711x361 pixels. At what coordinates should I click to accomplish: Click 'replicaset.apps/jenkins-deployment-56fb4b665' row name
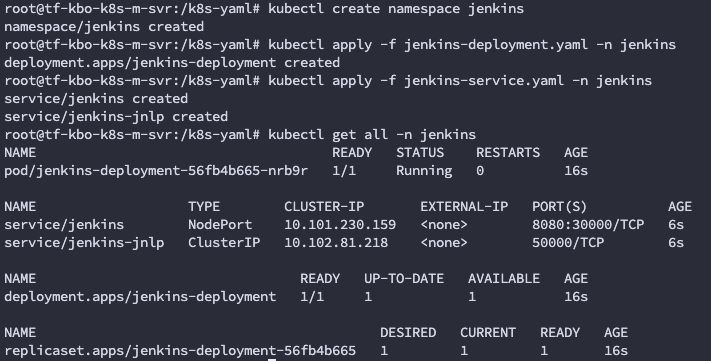(x=180, y=351)
